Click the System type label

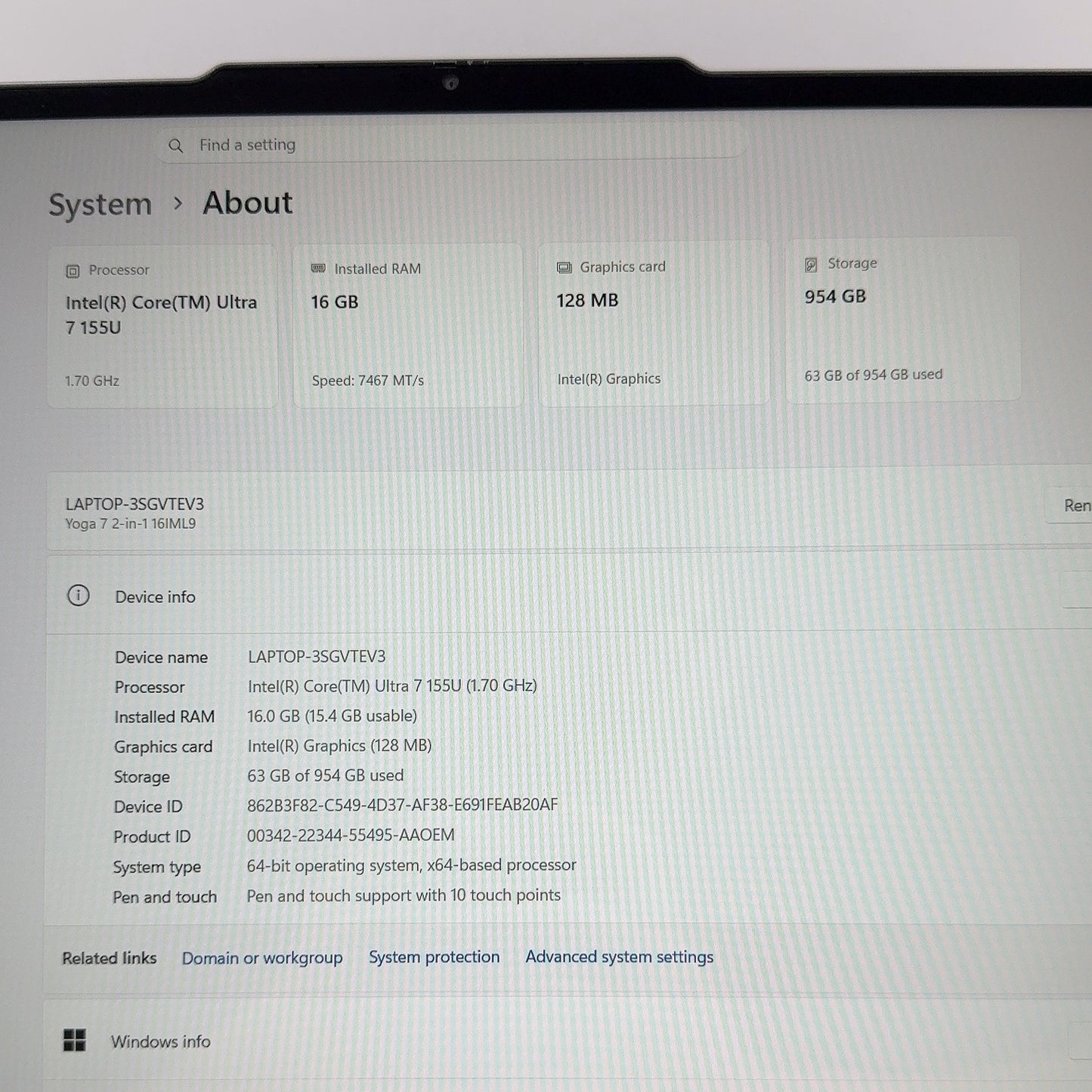(x=156, y=868)
